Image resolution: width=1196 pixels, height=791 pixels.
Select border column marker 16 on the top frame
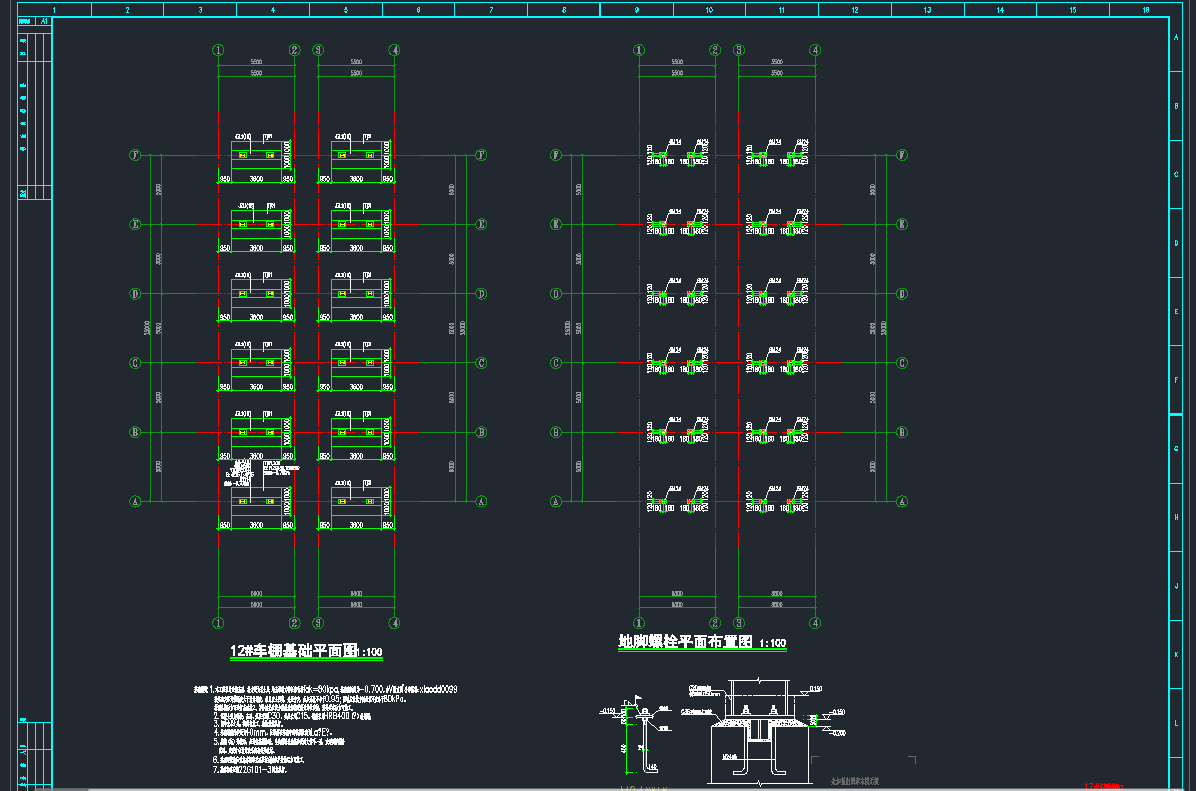(x=1145, y=10)
